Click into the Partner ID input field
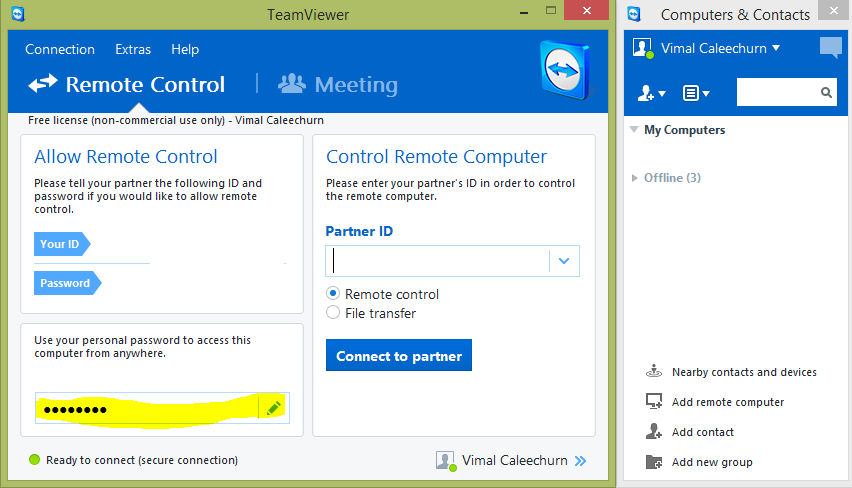Screen dimensions: 852x488 coord(437,261)
